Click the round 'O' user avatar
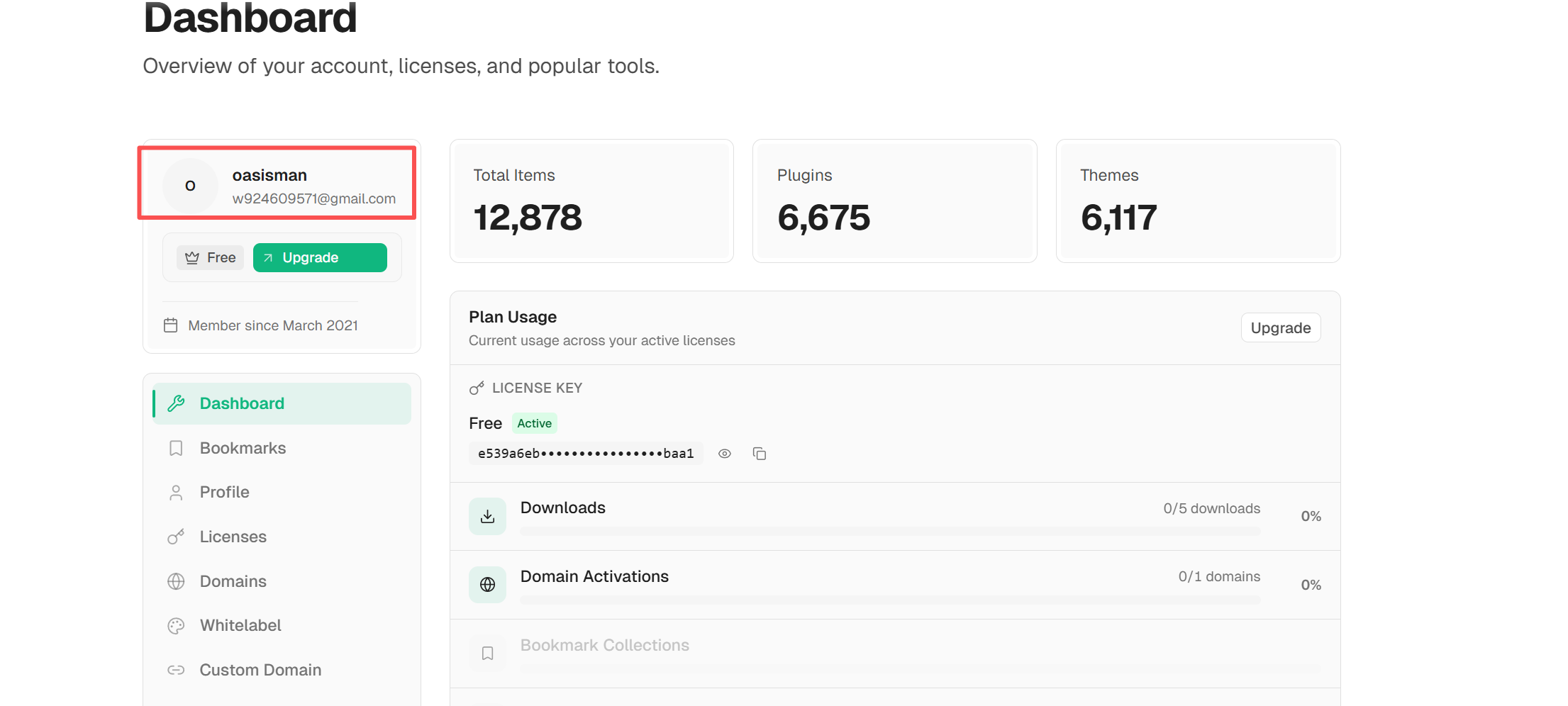 [190, 186]
